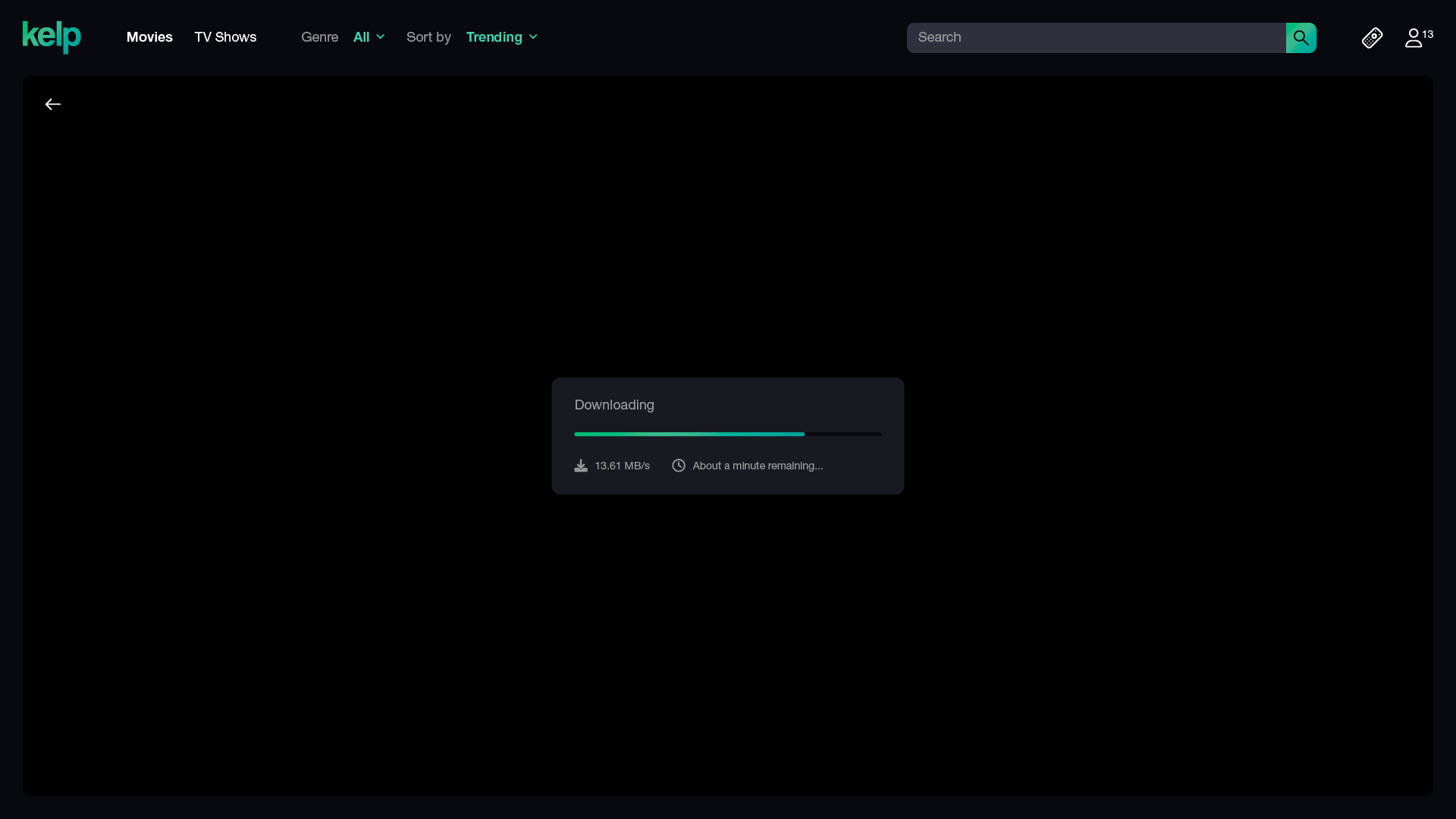Open the Sort by Trending dropdown
This screenshot has width=1456, height=819.
coord(500,36)
